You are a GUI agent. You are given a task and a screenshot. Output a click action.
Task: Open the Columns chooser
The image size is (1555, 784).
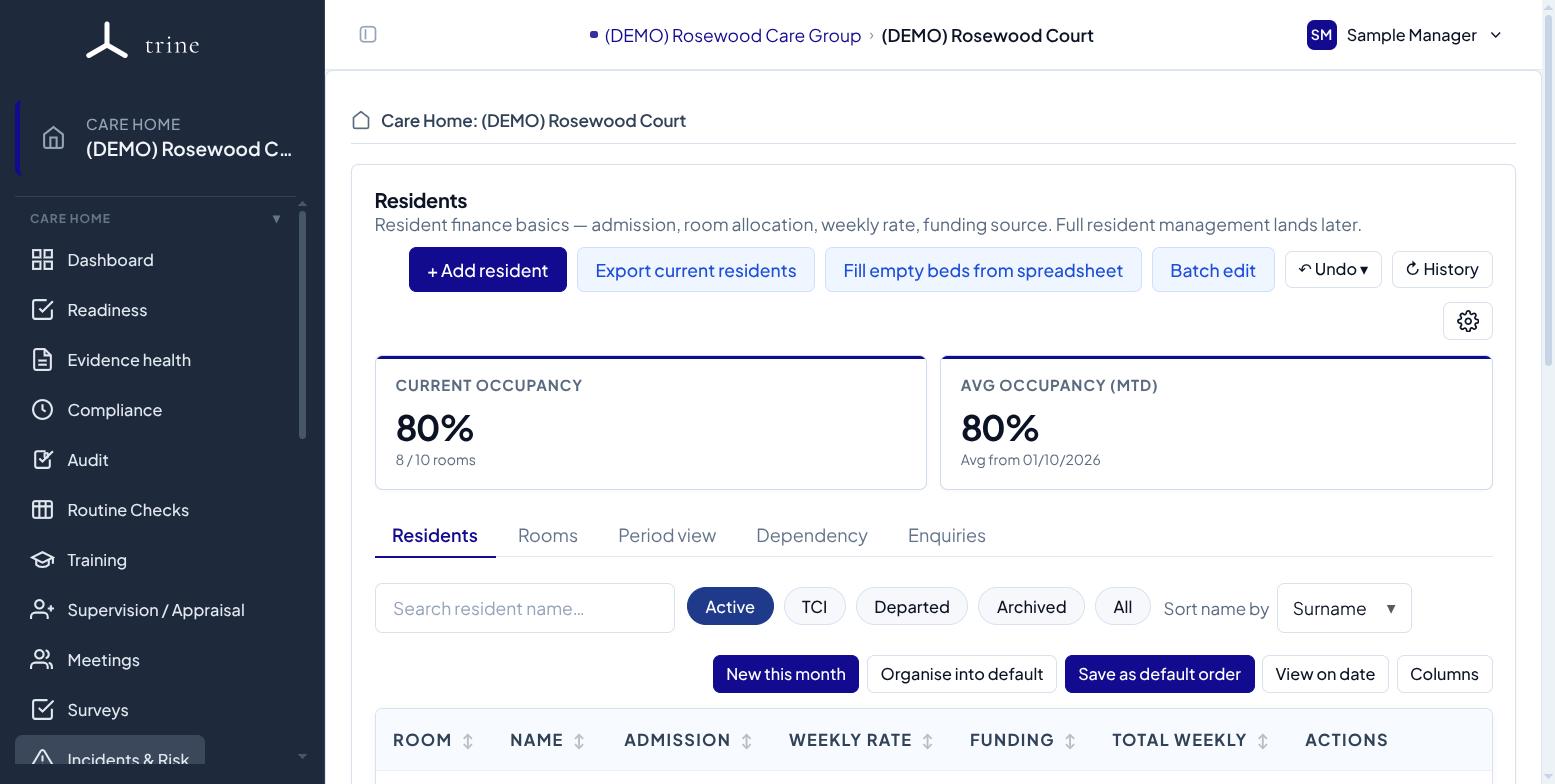pos(1444,674)
